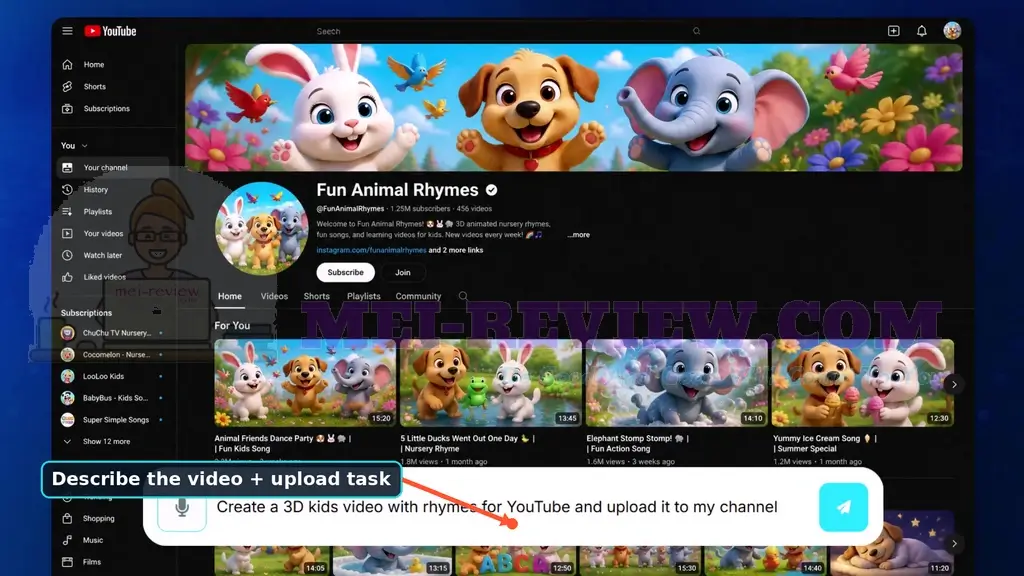Viewport: 1024px width, 576px height.
Task: Click the Create video plus icon
Action: click(893, 31)
